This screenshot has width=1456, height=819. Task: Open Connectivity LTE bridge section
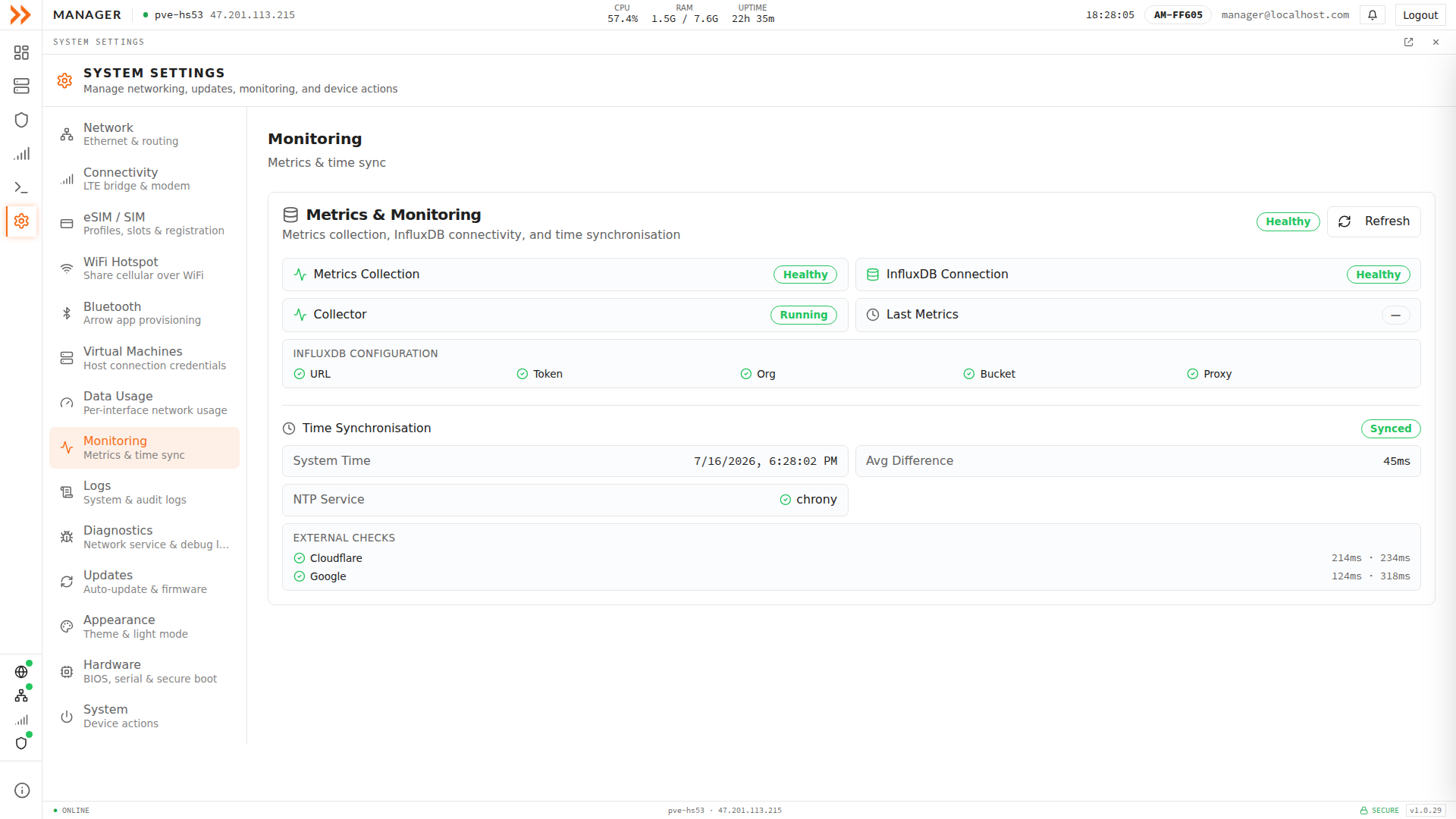point(144,179)
